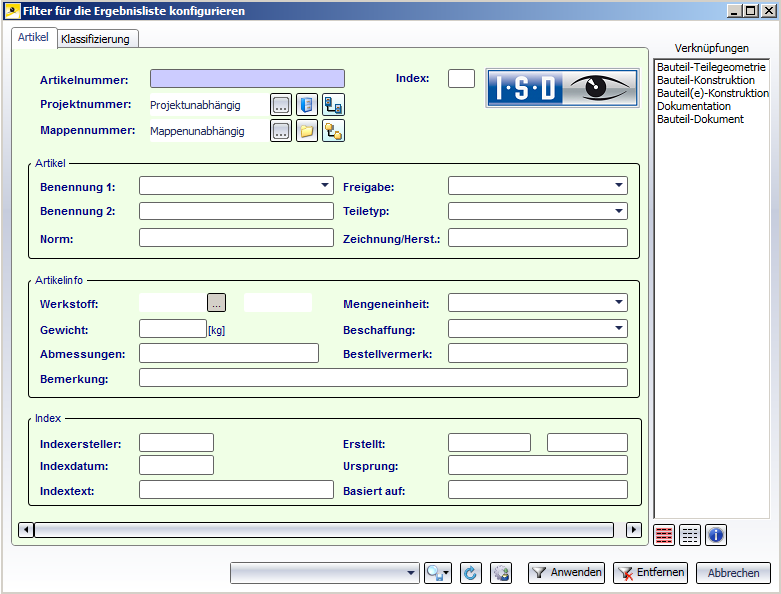Open the Freigabe dropdown list
Image resolution: width=781 pixels, height=594 pixels.
click(x=619, y=185)
